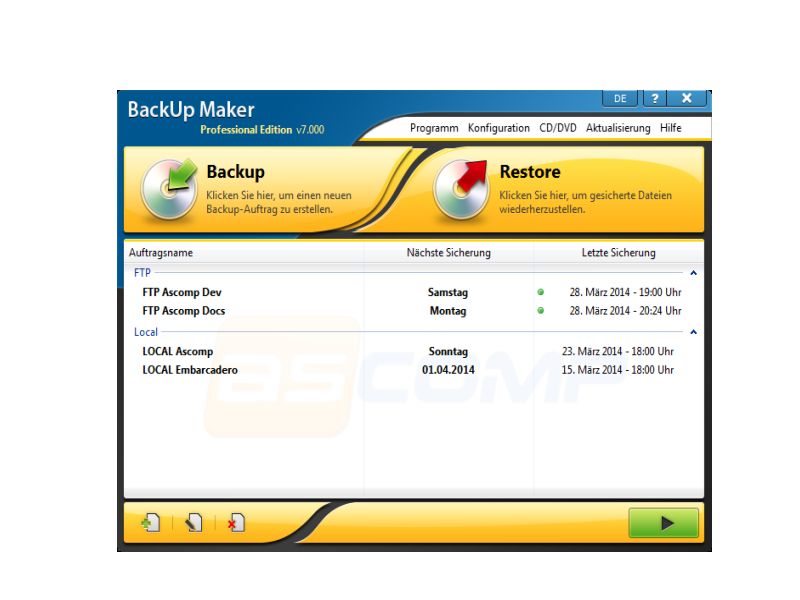This screenshot has width=800, height=600.
Task: Select the LOCAL Ascomp job
Action: pyautogui.click(x=178, y=352)
